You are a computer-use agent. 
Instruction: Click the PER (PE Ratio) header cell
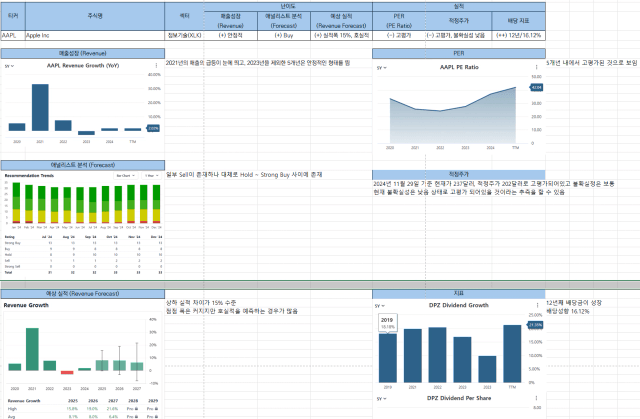point(399,21)
